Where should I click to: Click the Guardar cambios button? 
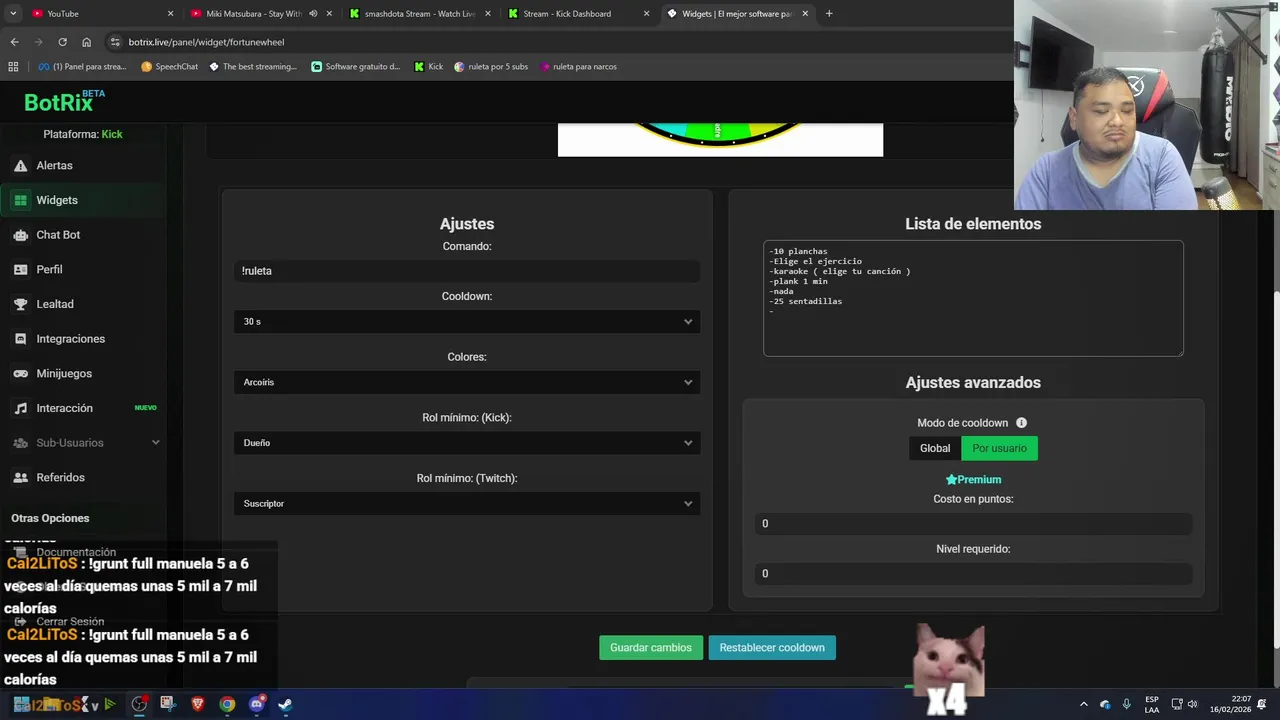651,648
